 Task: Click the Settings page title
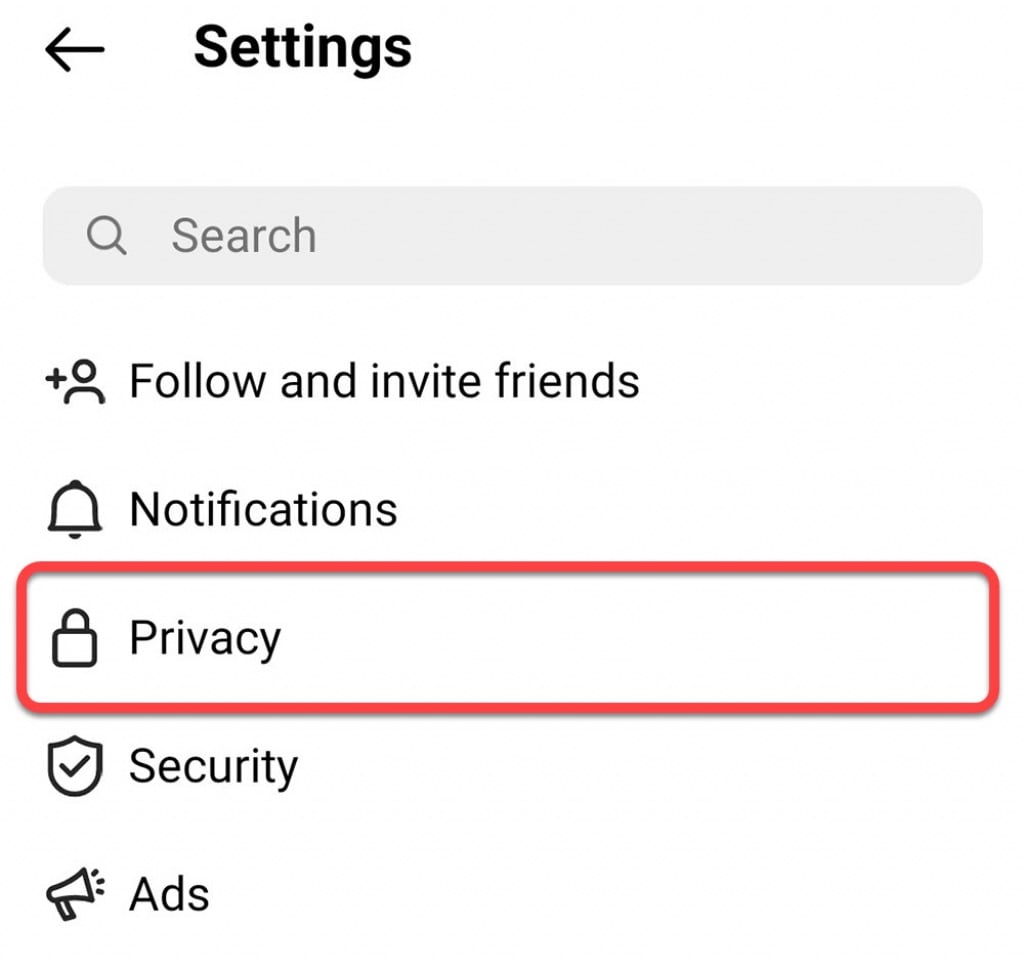302,47
